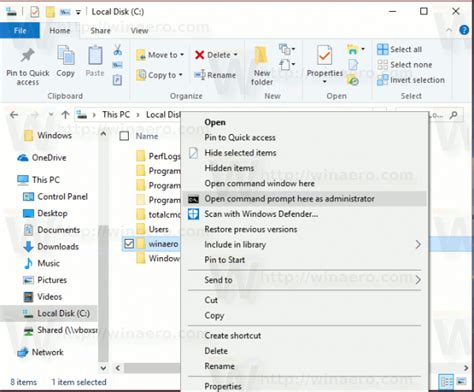
Task: Click the Name column header
Action: 147,136
